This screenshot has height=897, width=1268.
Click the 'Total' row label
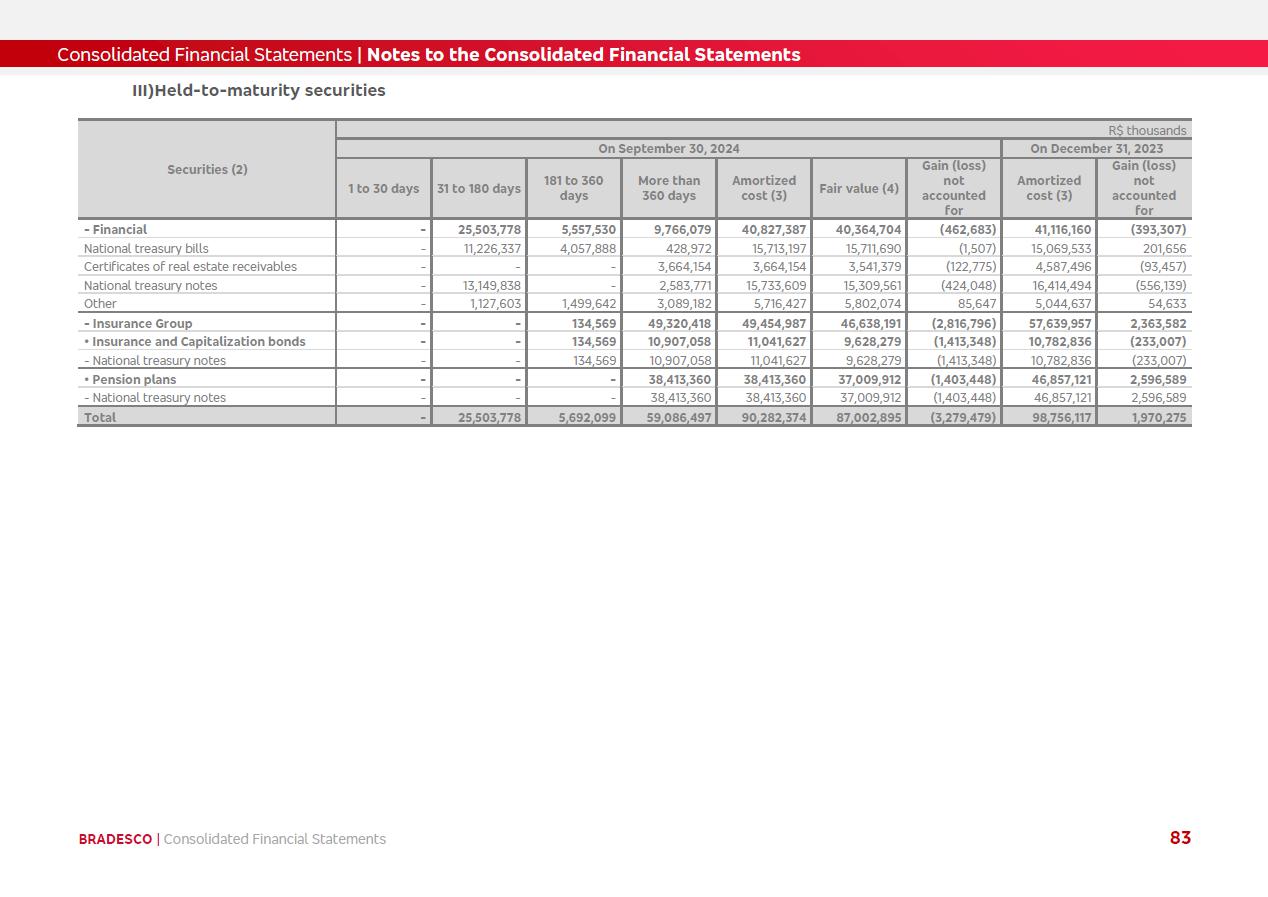[100, 418]
